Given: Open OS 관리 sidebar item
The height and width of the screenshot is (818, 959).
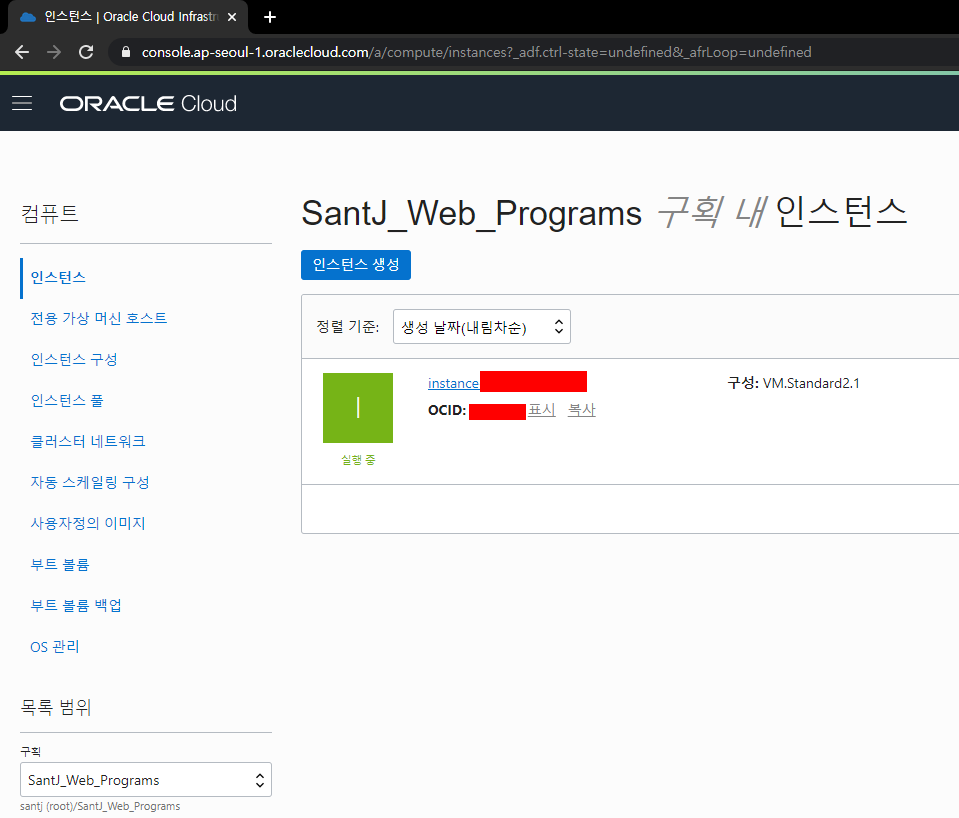Looking at the screenshot, I should click(54, 646).
